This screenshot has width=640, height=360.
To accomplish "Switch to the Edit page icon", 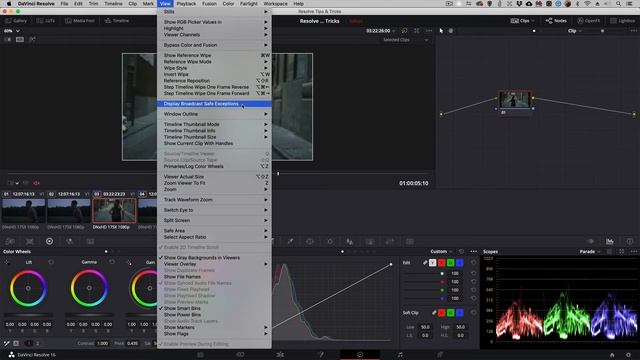I will pyautogui.click(x=280, y=355).
